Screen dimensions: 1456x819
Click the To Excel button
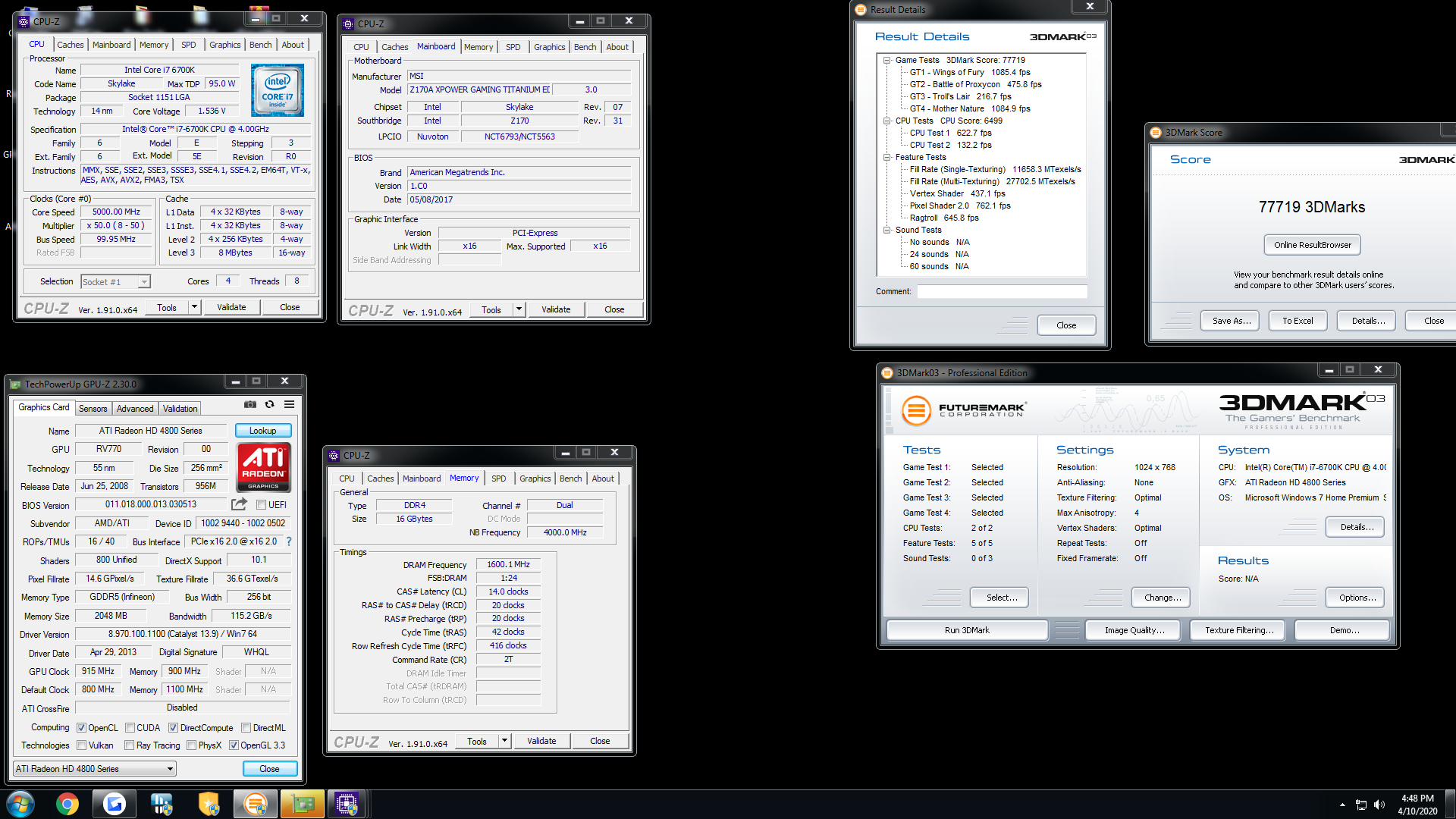click(1298, 321)
